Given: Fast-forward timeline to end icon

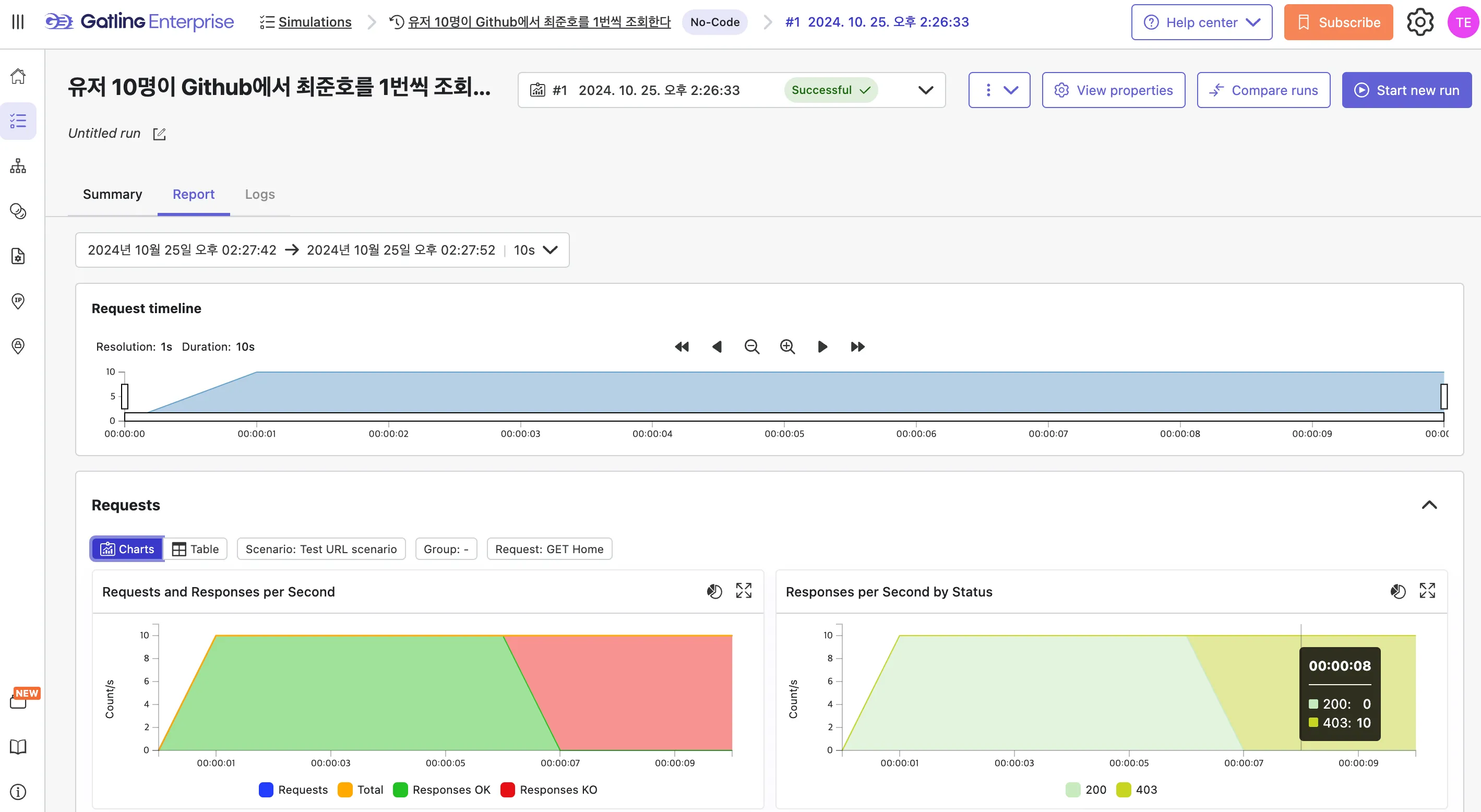Looking at the screenshot, I should [857, 347].
